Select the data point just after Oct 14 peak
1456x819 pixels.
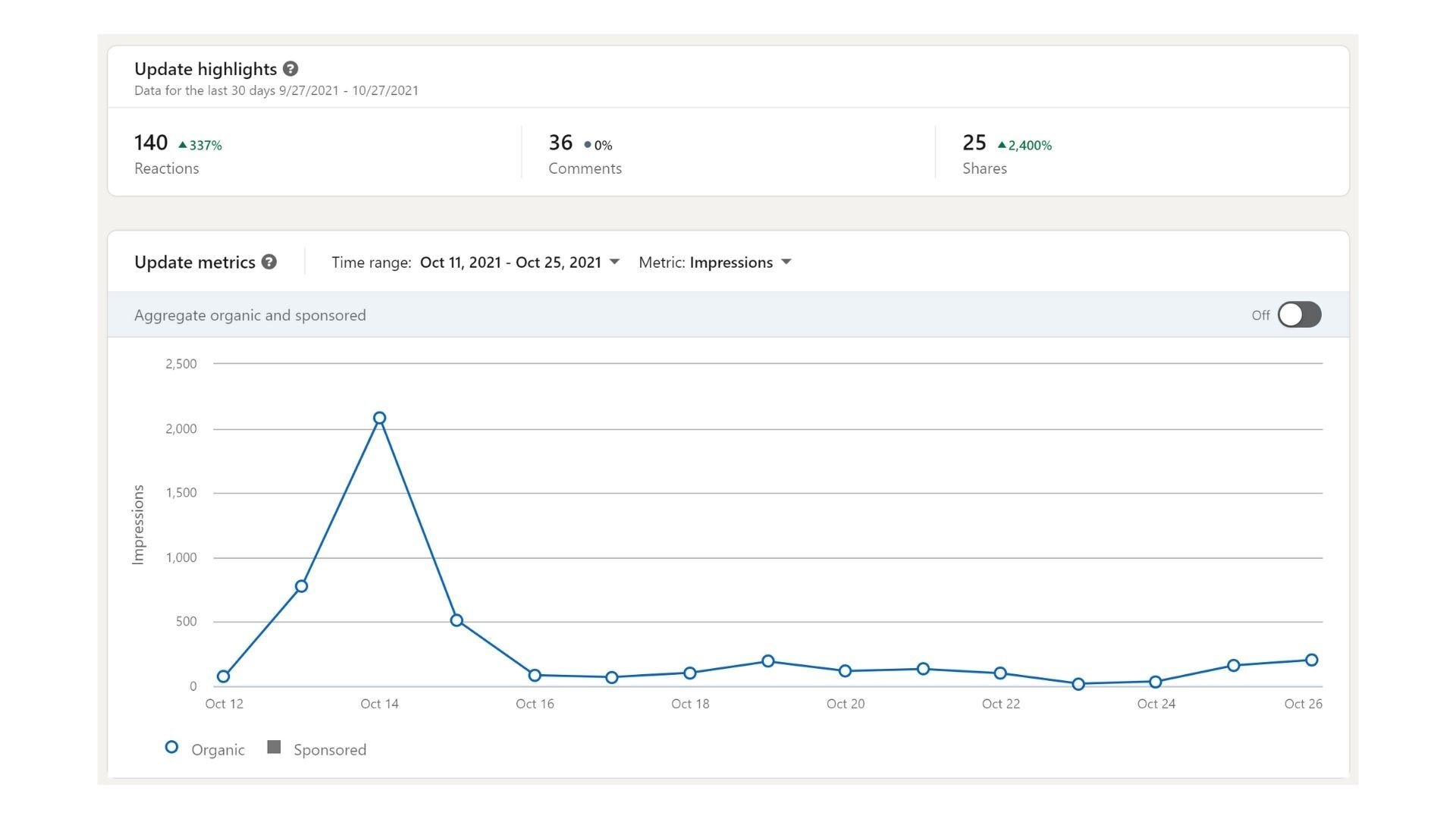tap(457, 620)
